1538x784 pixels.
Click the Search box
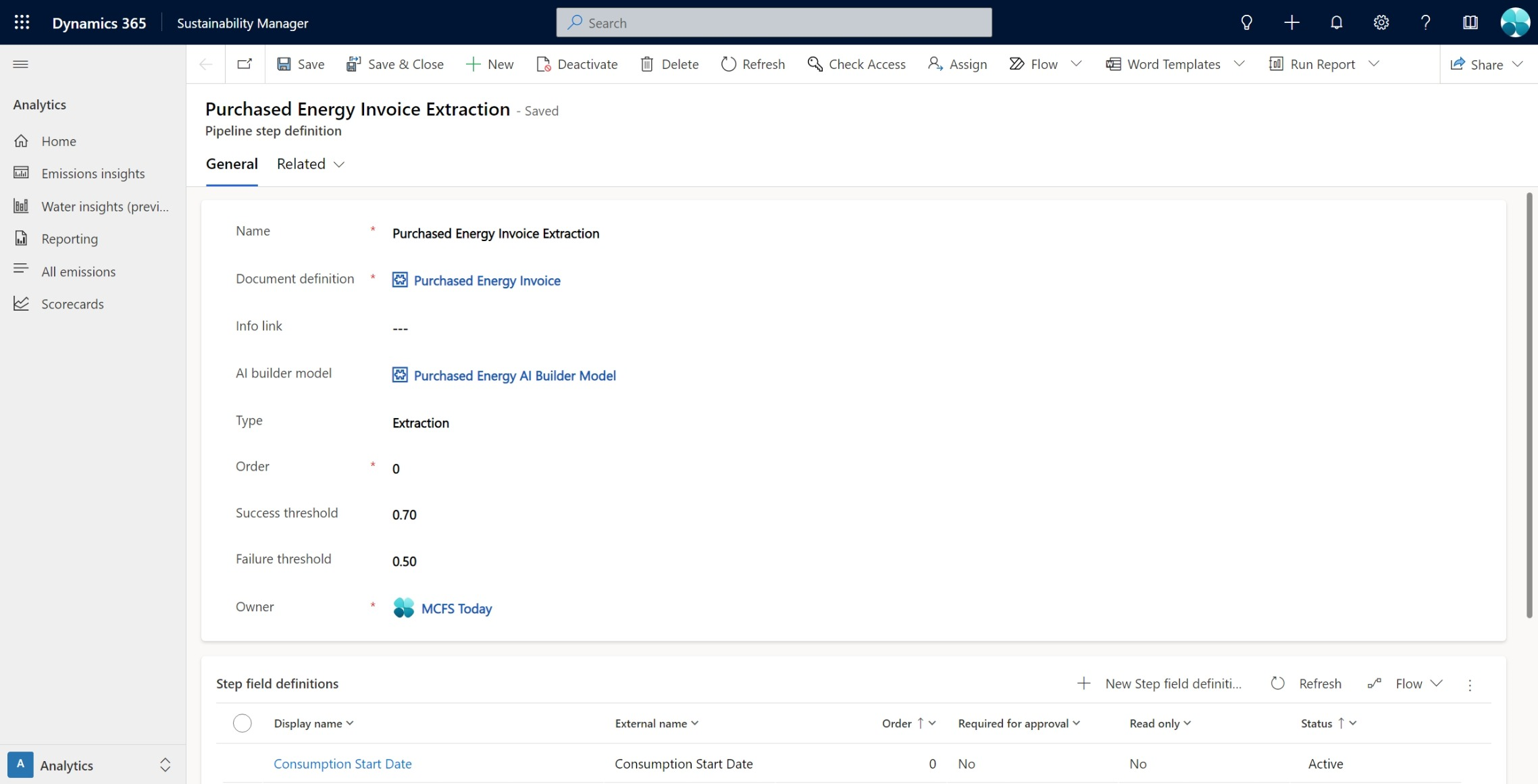click(773, 22)
